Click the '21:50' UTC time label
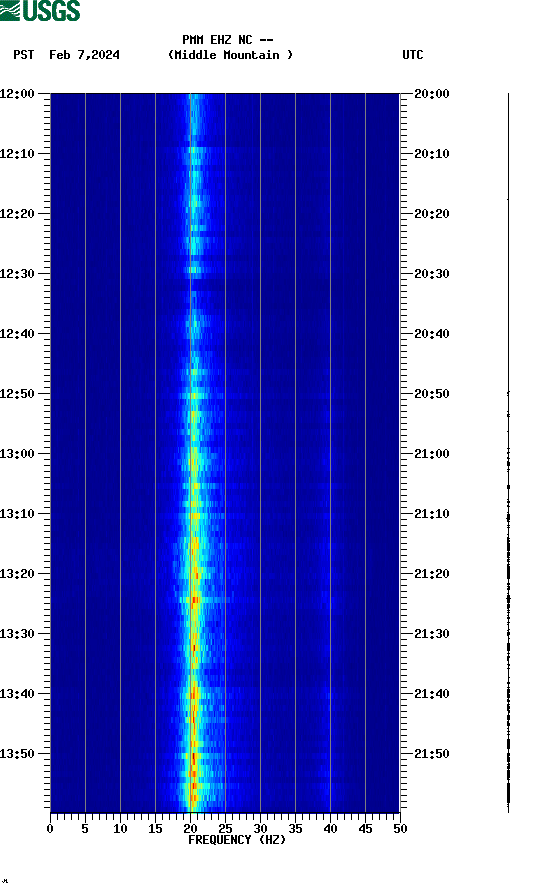The height and width of the screenshot is (892, 552). pyautogui.click(x=431, y=754)
